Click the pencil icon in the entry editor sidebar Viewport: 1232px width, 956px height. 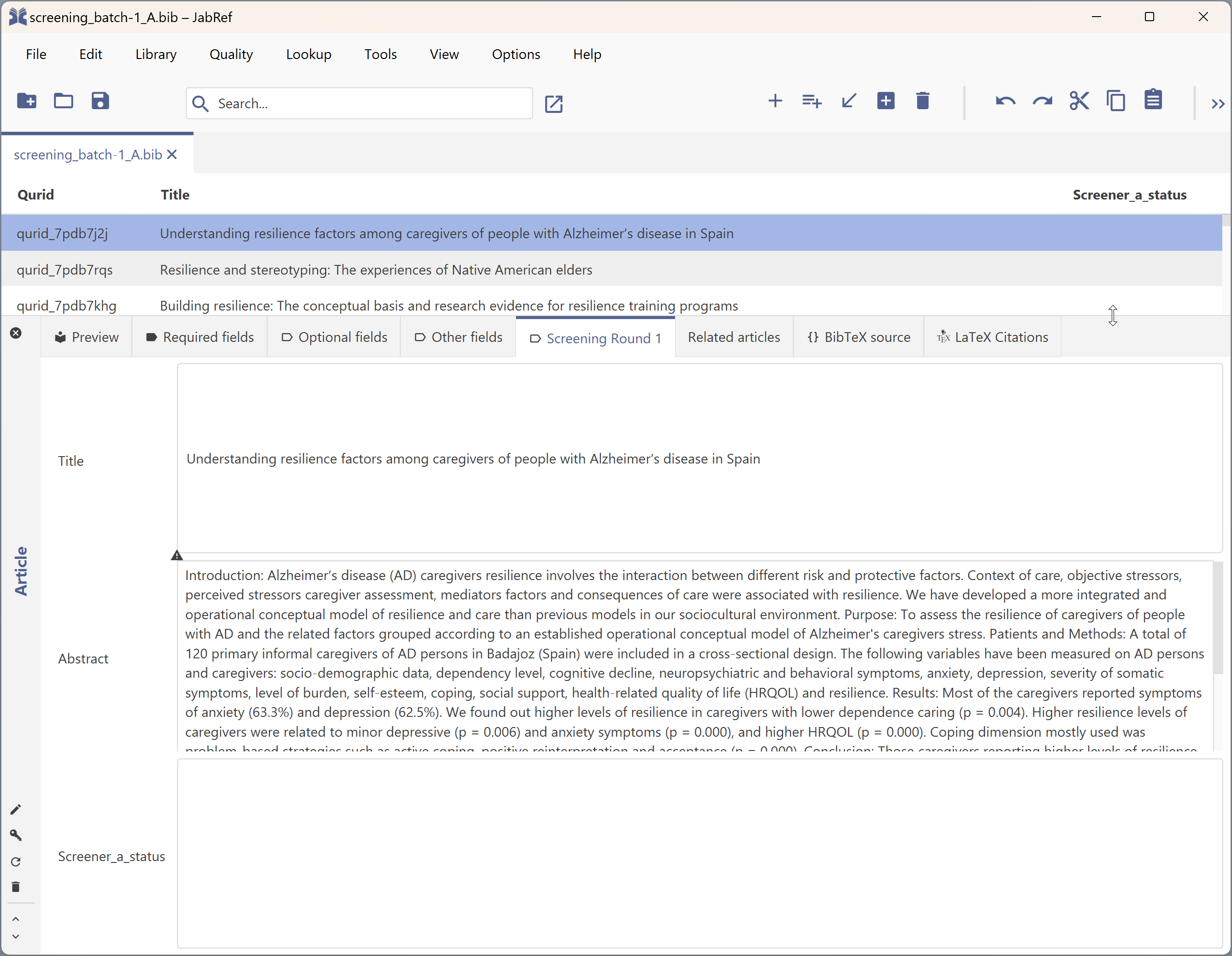click(16, 810)
